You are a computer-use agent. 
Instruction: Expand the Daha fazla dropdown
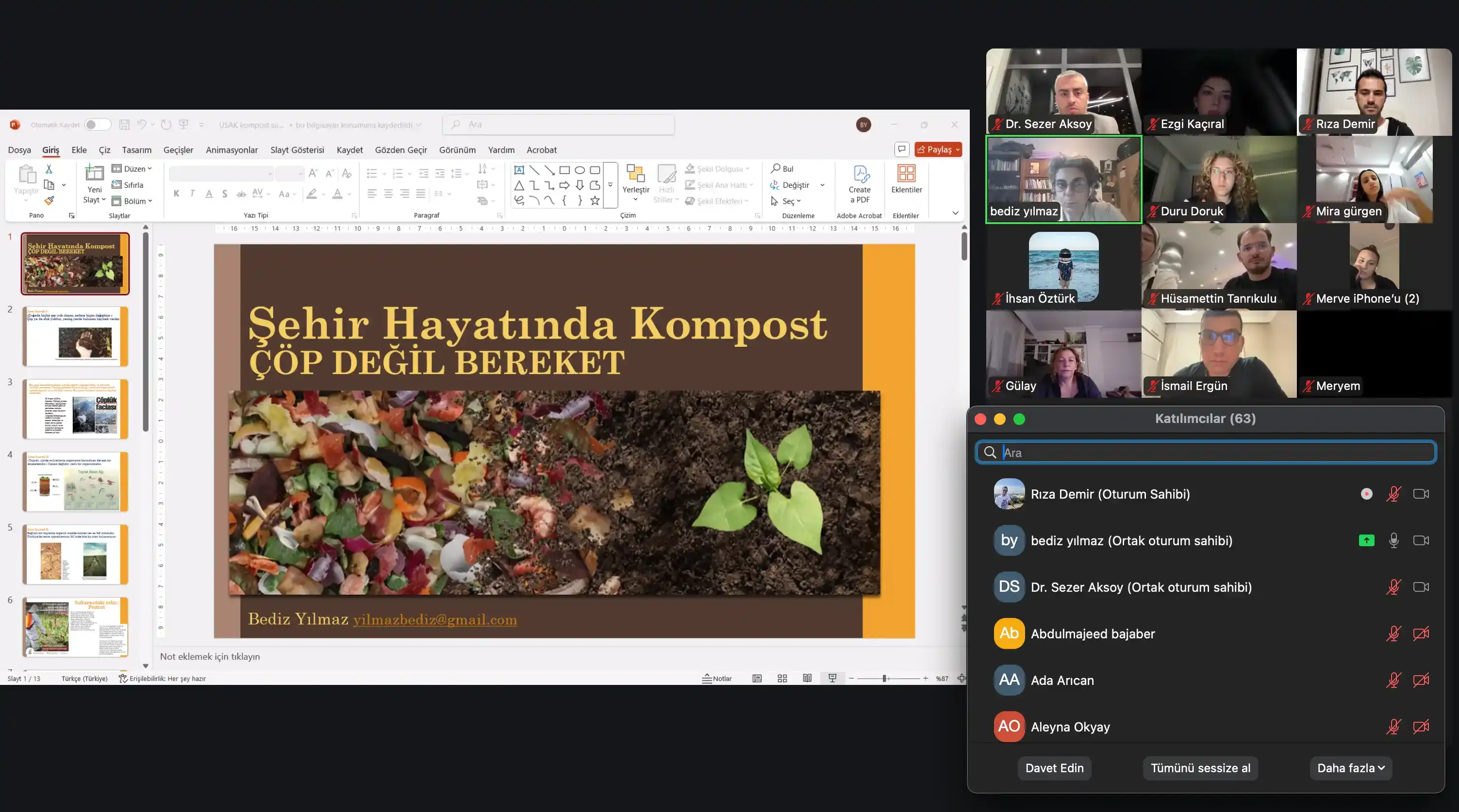tap(1350, 768)
